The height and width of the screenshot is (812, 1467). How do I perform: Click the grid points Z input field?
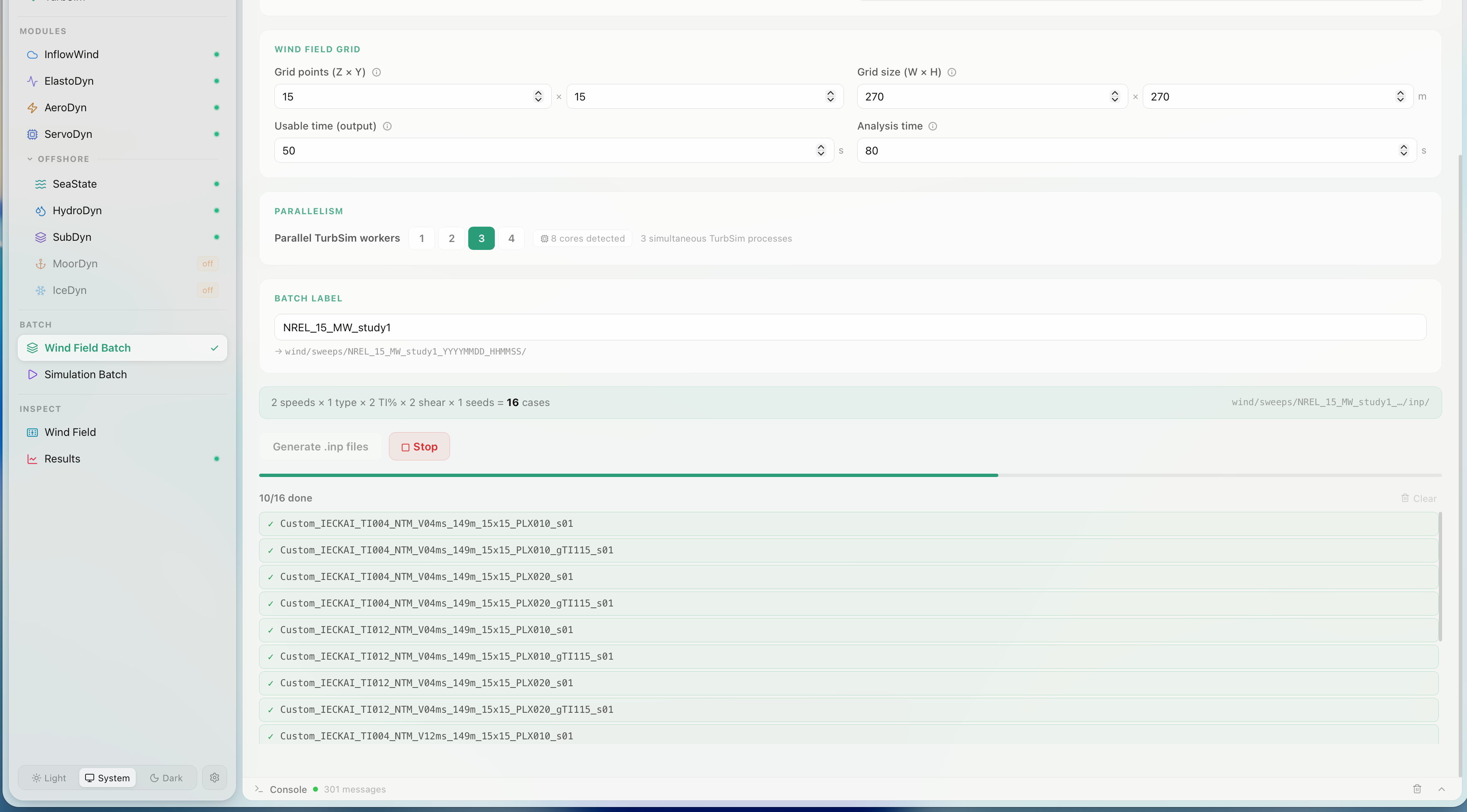click(x=412, y=97)
